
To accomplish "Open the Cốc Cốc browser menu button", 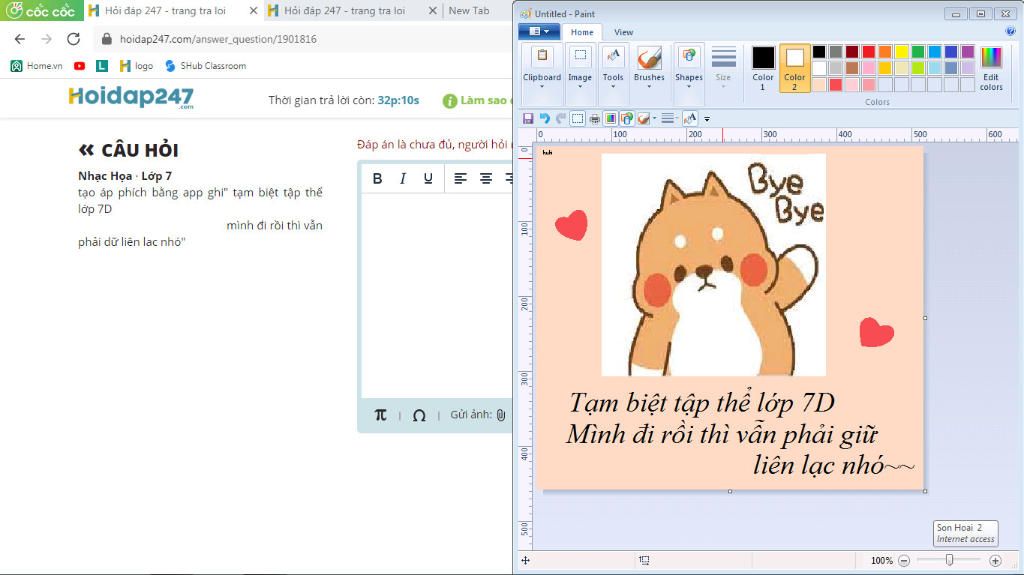I will [41, 10].
